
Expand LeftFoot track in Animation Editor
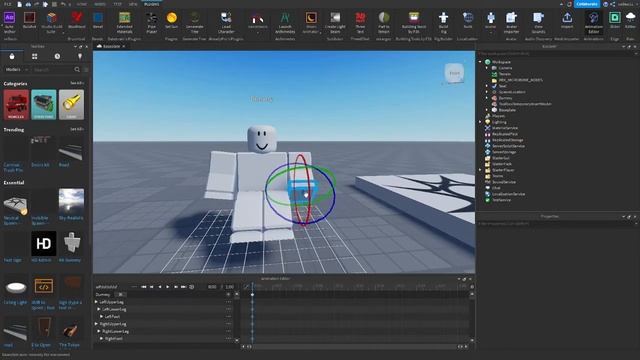tap(101, 317)
